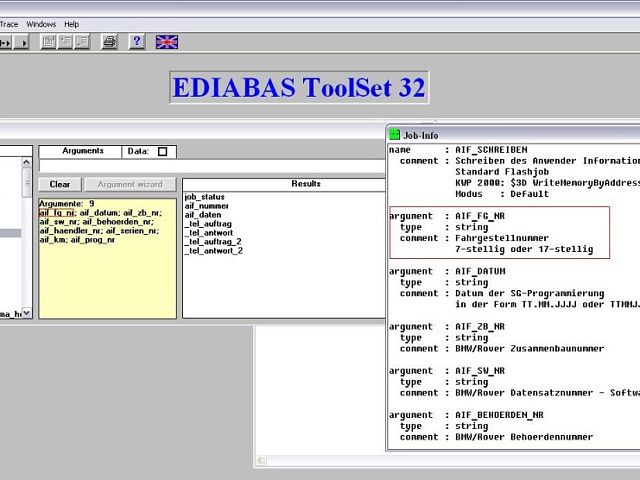Click aif_serien_nr in the Argumente box
The height and width of the screenshot is (480, 640).
132,231
